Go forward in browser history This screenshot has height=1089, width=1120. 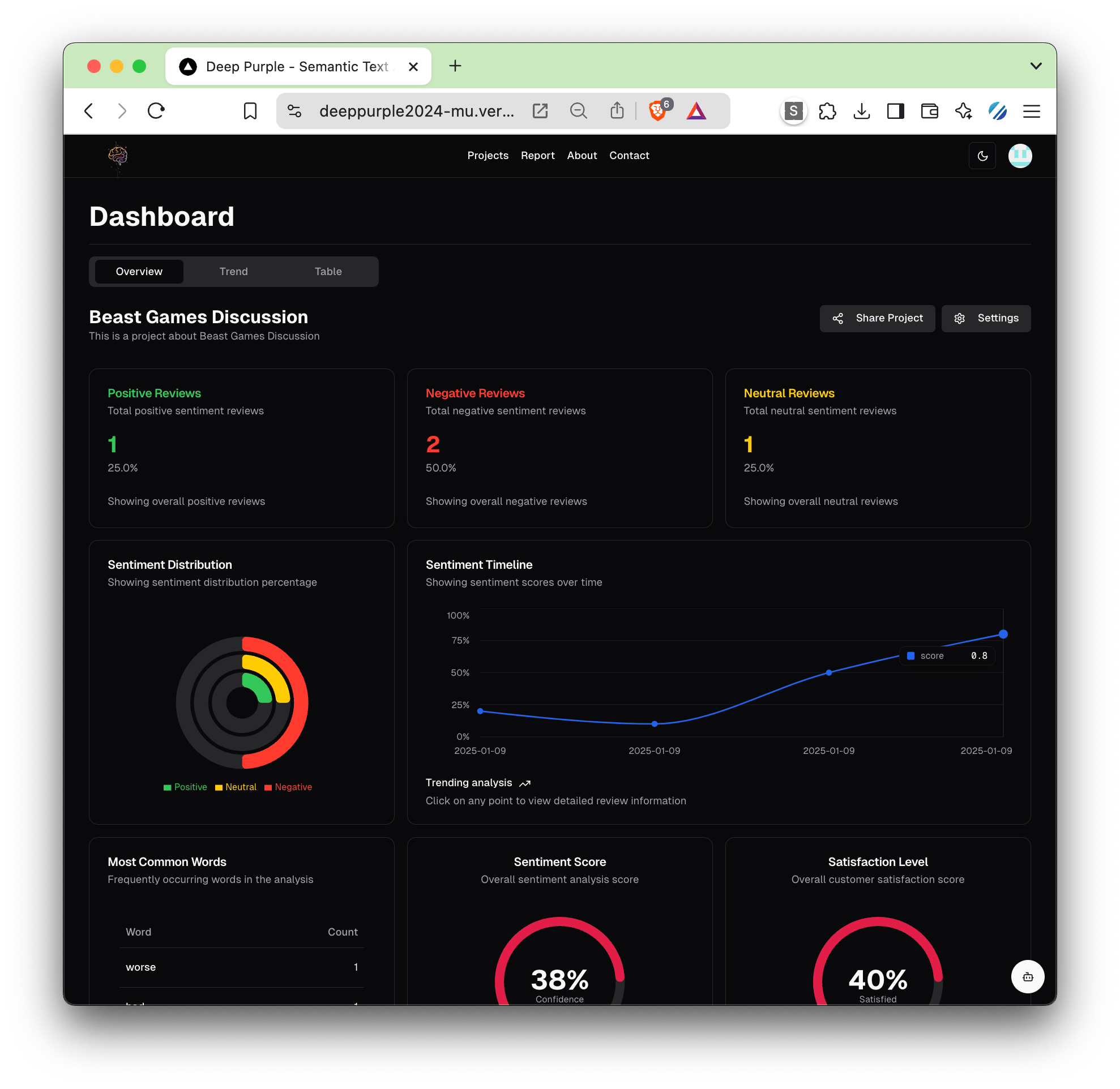pos(122,111)
